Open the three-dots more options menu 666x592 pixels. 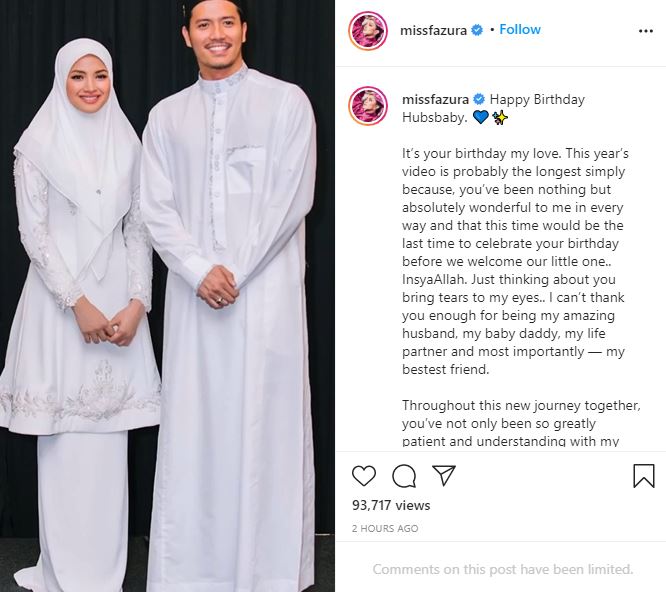[646, 31]
